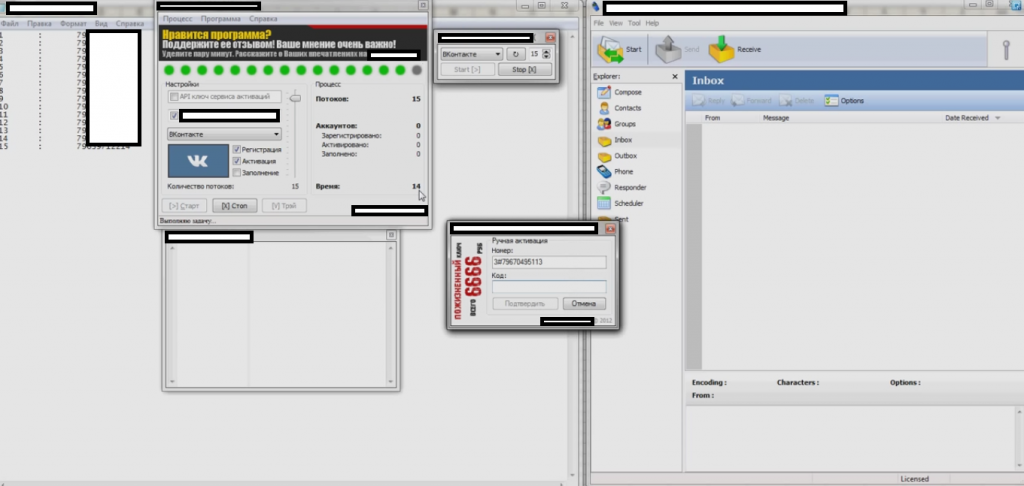The image size is (1024, 486).
Task: Click the key icon at toolbar right
Action: pyautogui.click(x=1007, y=50)
